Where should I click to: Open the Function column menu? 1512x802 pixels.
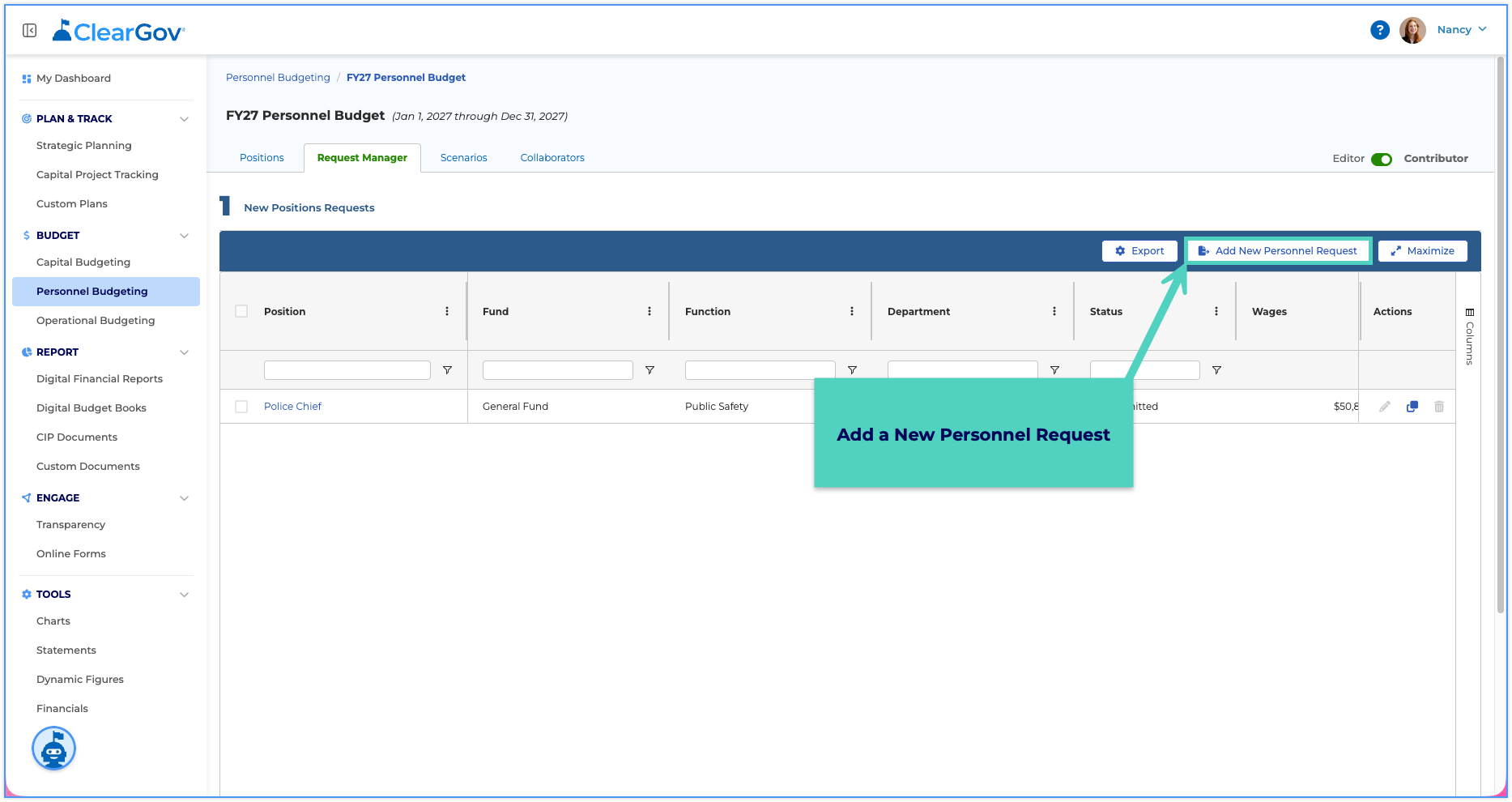[x=852, y=311]
